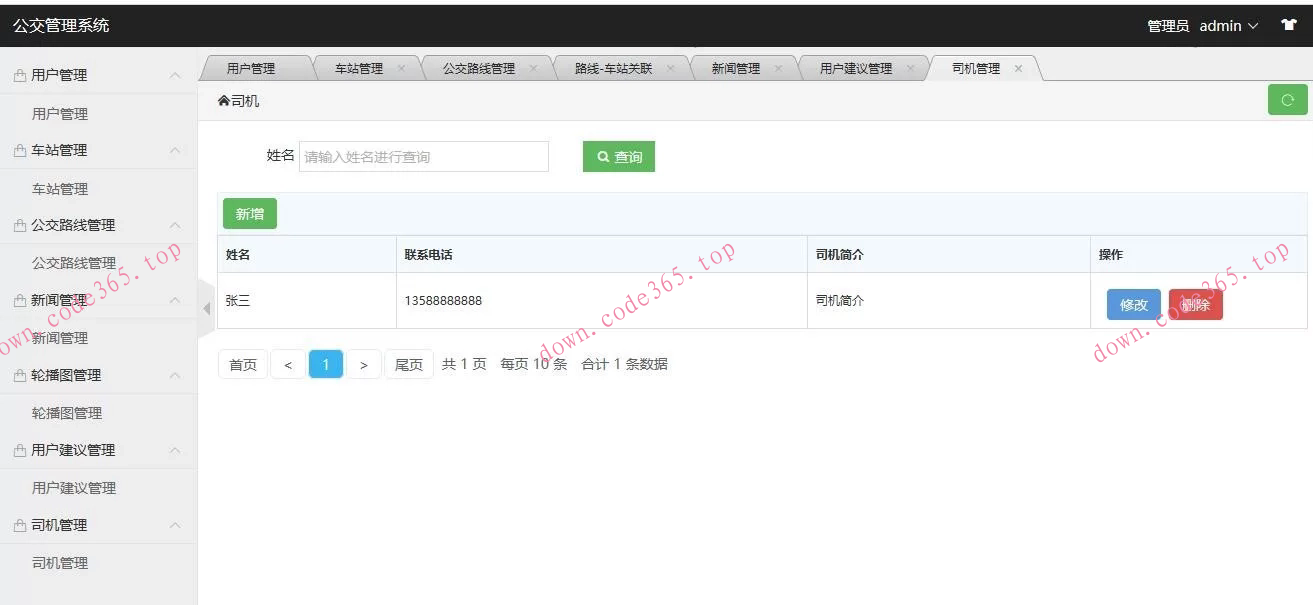
Task: Click the green refresh icon top right
Action: 1287,100
